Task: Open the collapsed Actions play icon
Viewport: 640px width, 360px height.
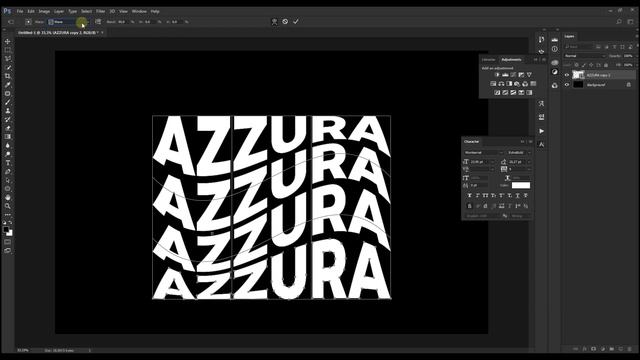Action: (x=541, y=131)
